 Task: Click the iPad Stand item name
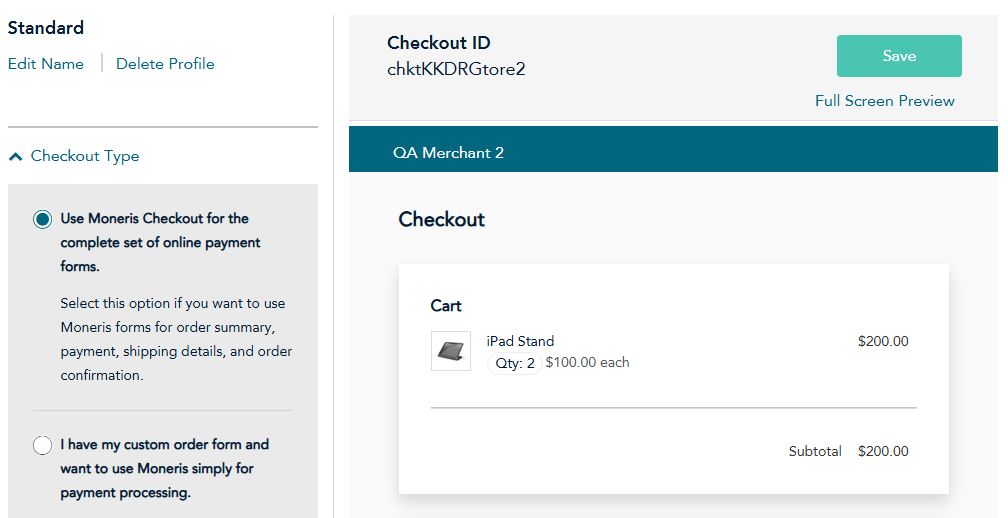pyautogui.click(x=520, y=341)
